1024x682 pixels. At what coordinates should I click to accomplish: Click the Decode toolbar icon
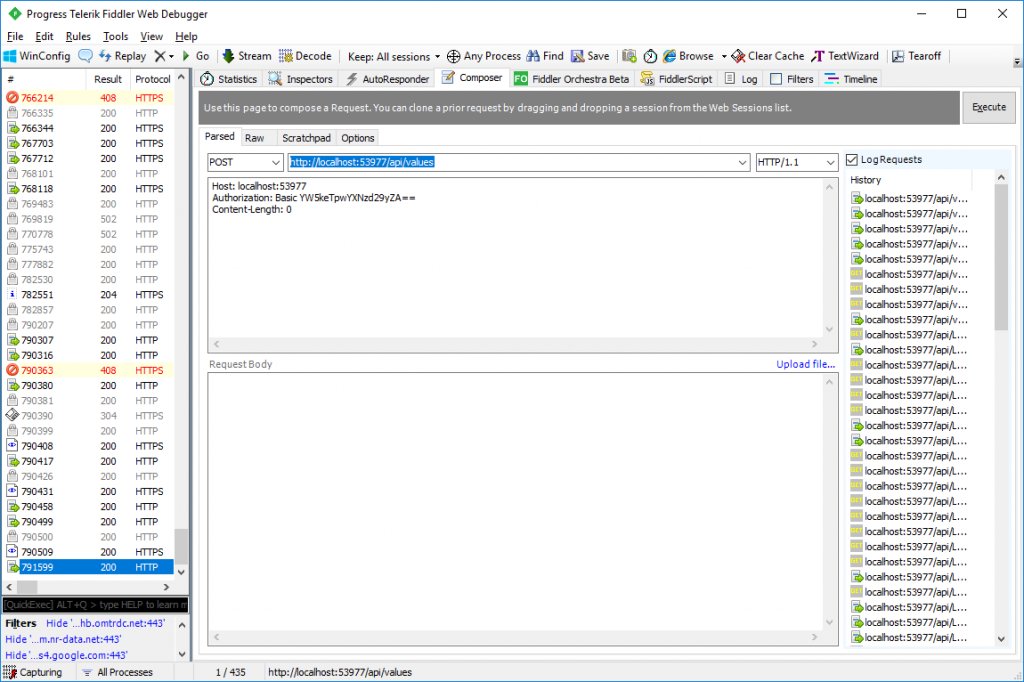point(285,56)
